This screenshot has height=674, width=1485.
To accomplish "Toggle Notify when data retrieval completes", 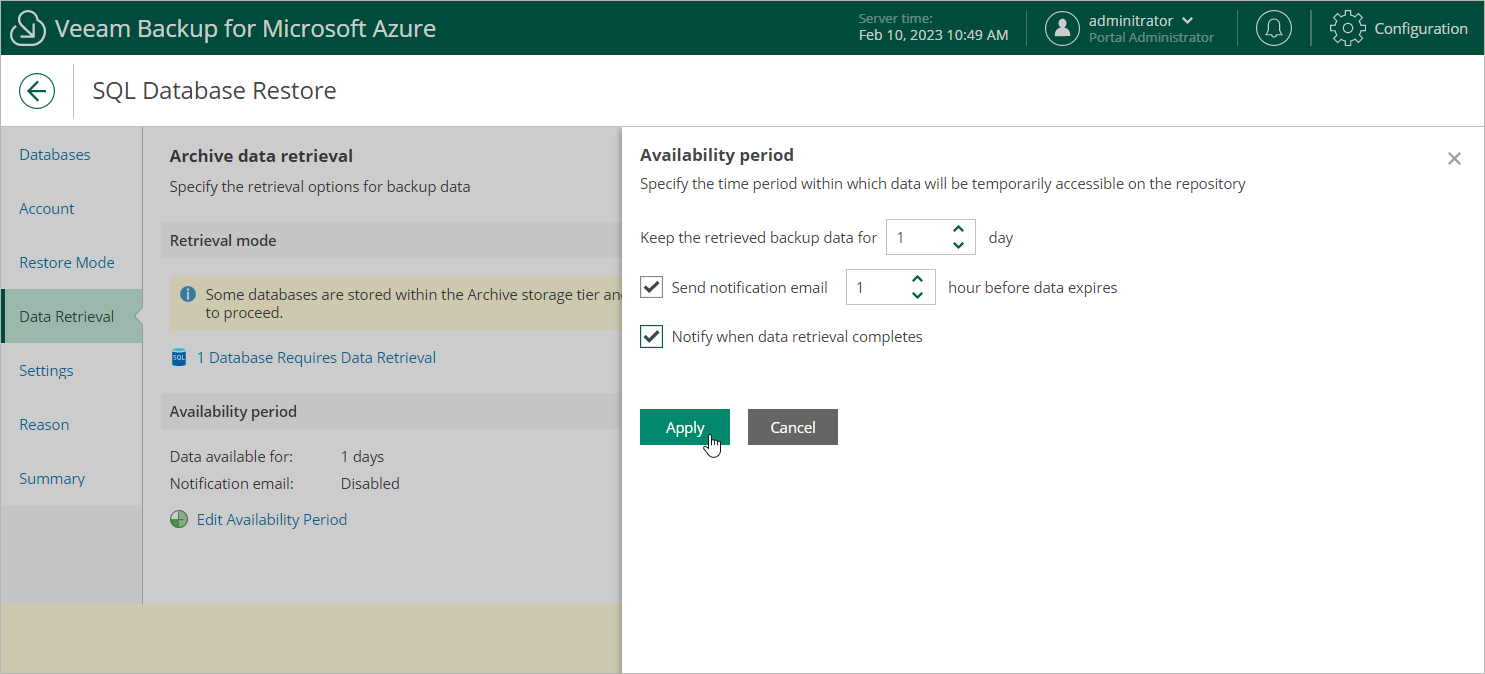I will point(652,337).
